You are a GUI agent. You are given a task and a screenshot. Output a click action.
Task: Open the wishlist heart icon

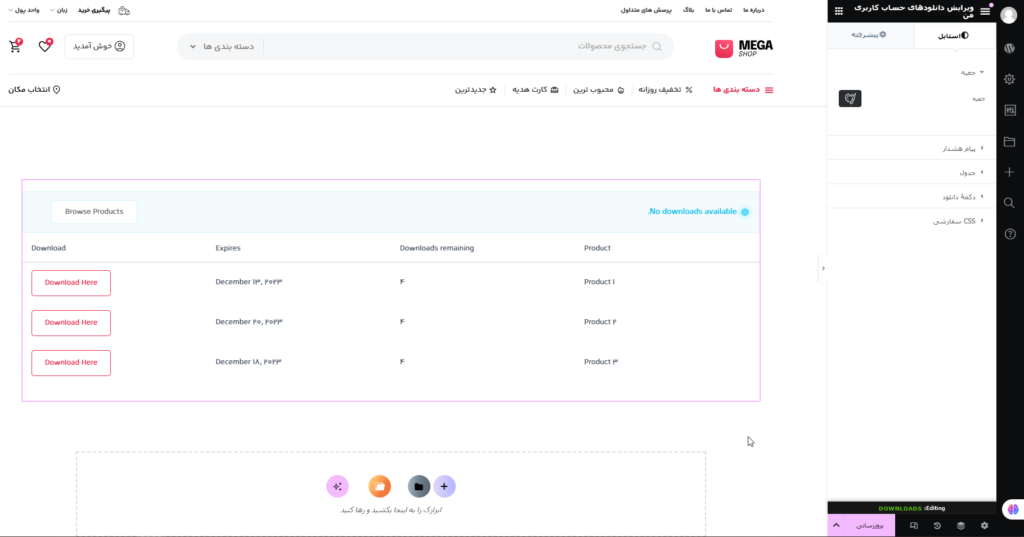click(45, 46)
